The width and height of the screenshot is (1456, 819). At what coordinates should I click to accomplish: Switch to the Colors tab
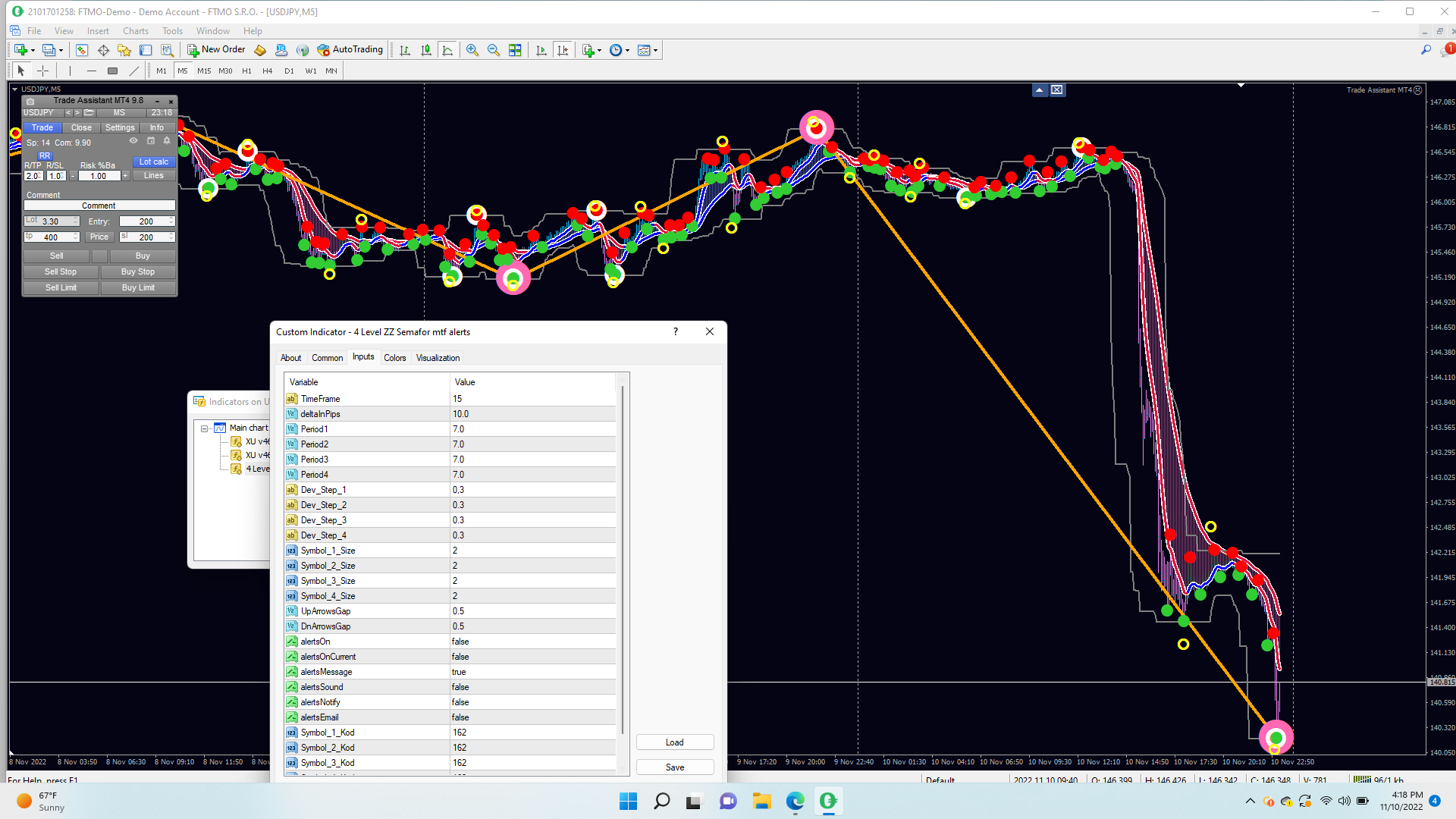click(x=394, y=358)
